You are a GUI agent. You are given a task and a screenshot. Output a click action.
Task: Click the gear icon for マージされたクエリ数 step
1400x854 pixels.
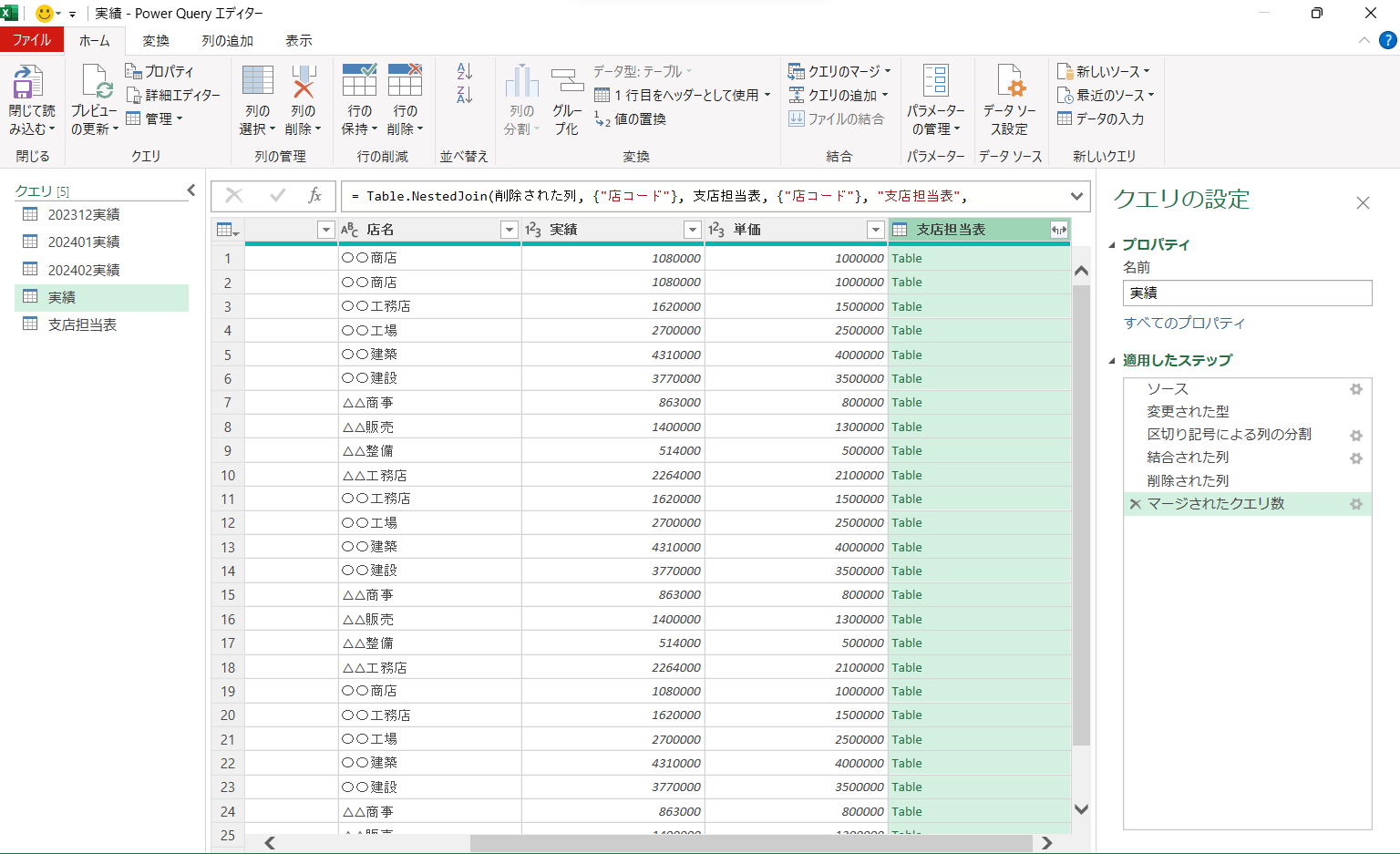tap(1356, 504)
